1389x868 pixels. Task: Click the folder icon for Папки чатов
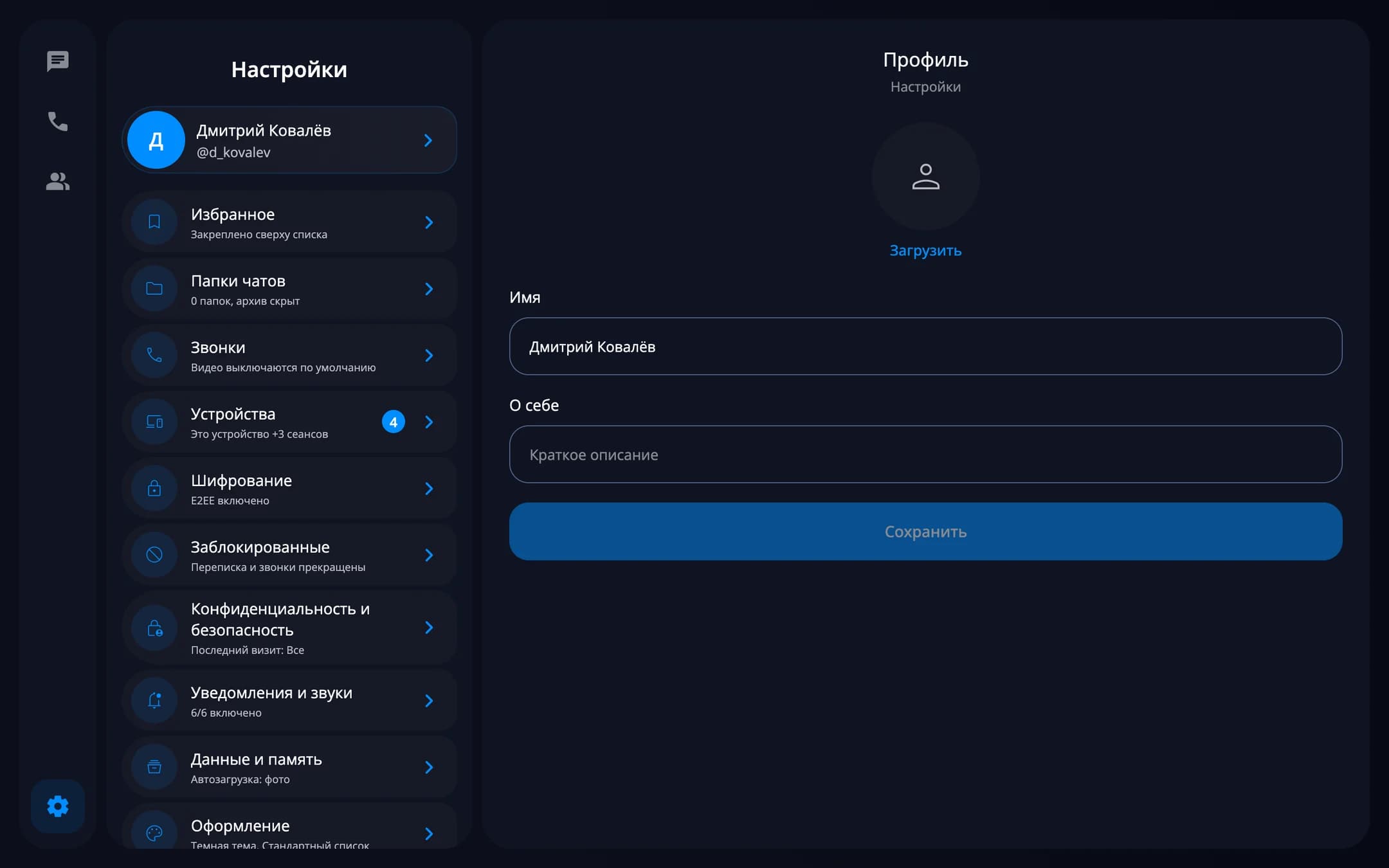154,289
